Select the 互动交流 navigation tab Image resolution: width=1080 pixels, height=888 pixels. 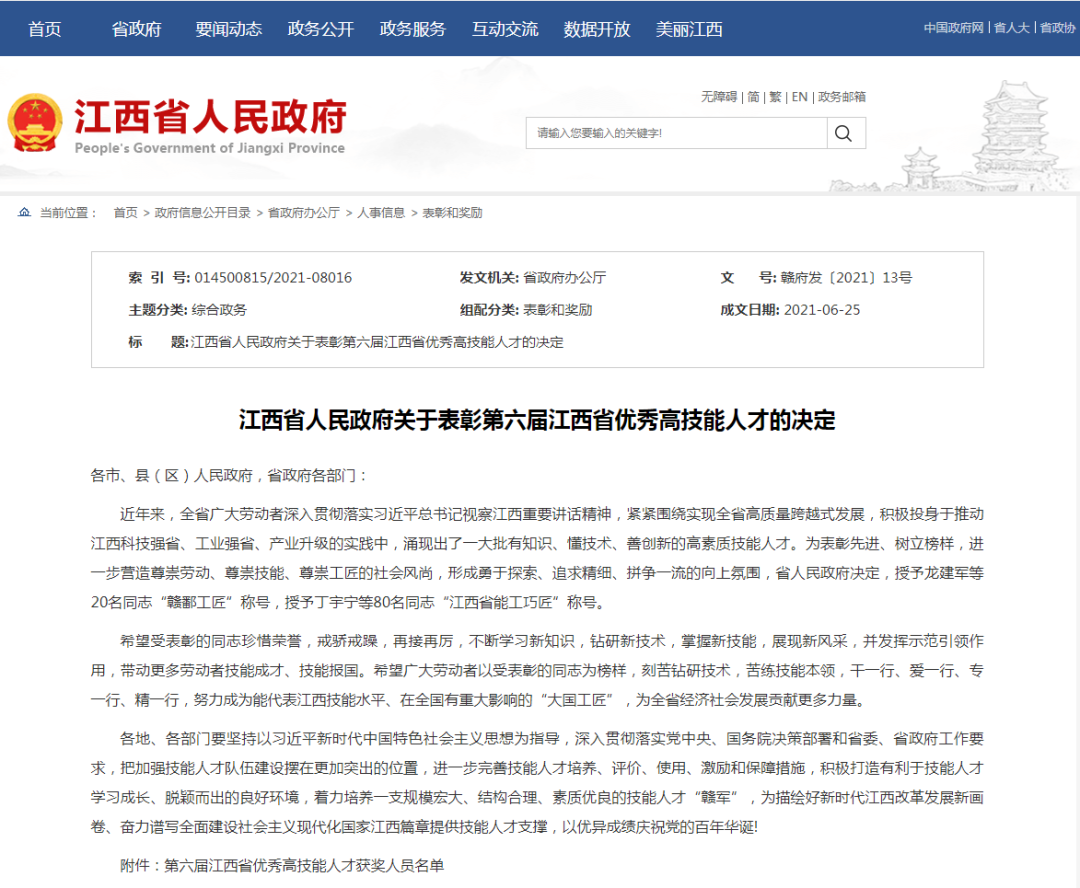[x=505, y=29]
